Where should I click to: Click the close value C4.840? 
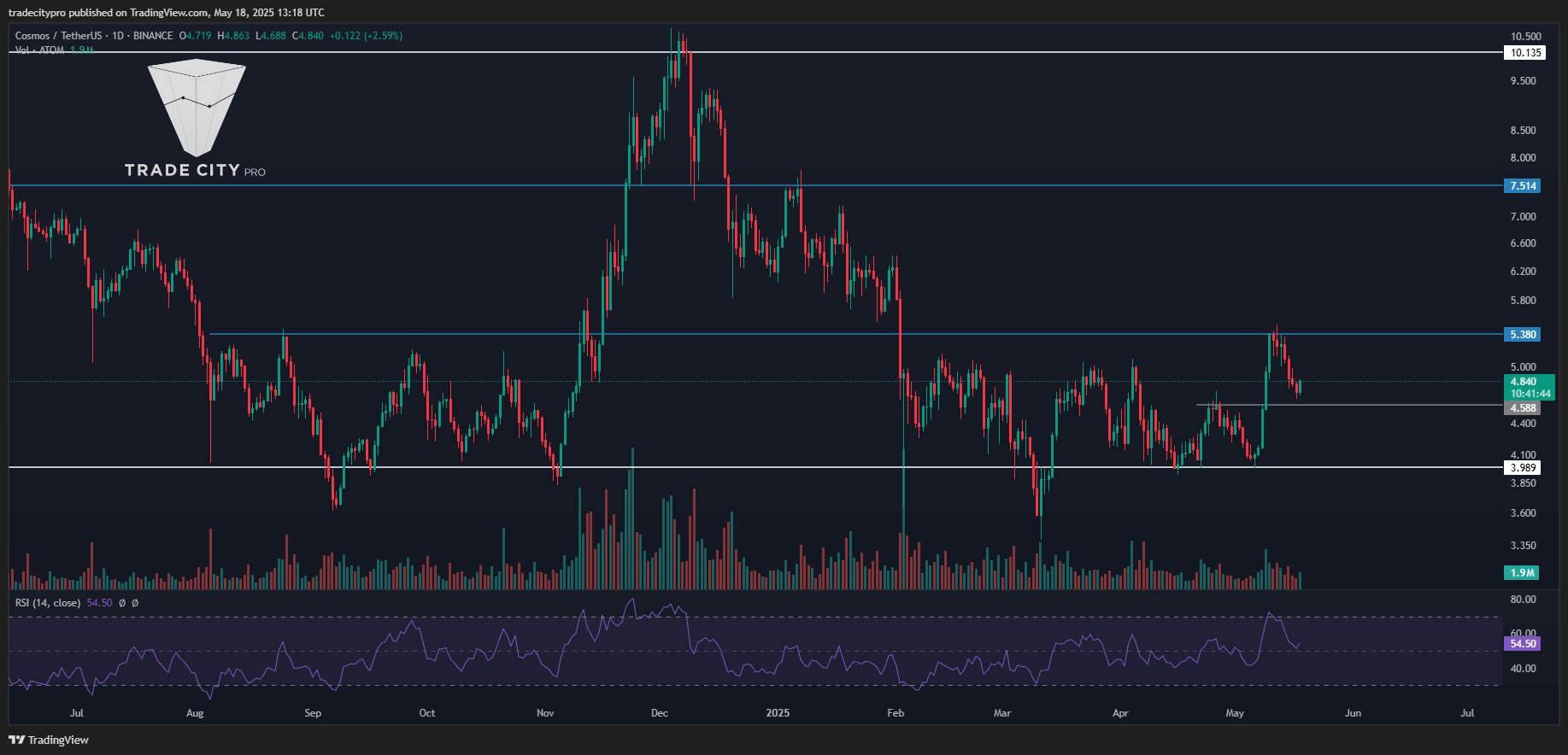(x=308, y=36)
